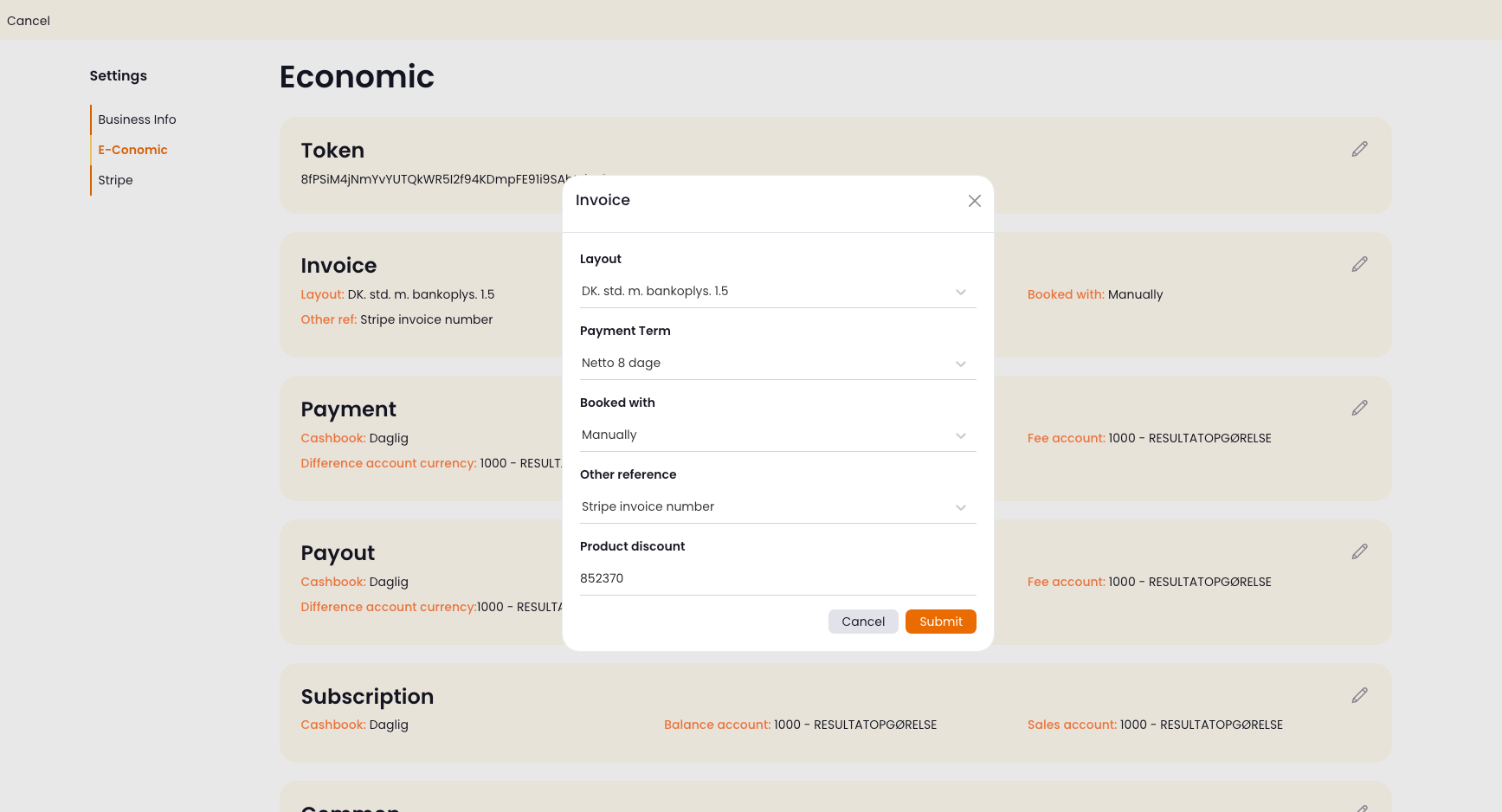The width and height of the screenshot is (1502, 812).
Task: Click Cancel link in top bar
Action: 29,21
